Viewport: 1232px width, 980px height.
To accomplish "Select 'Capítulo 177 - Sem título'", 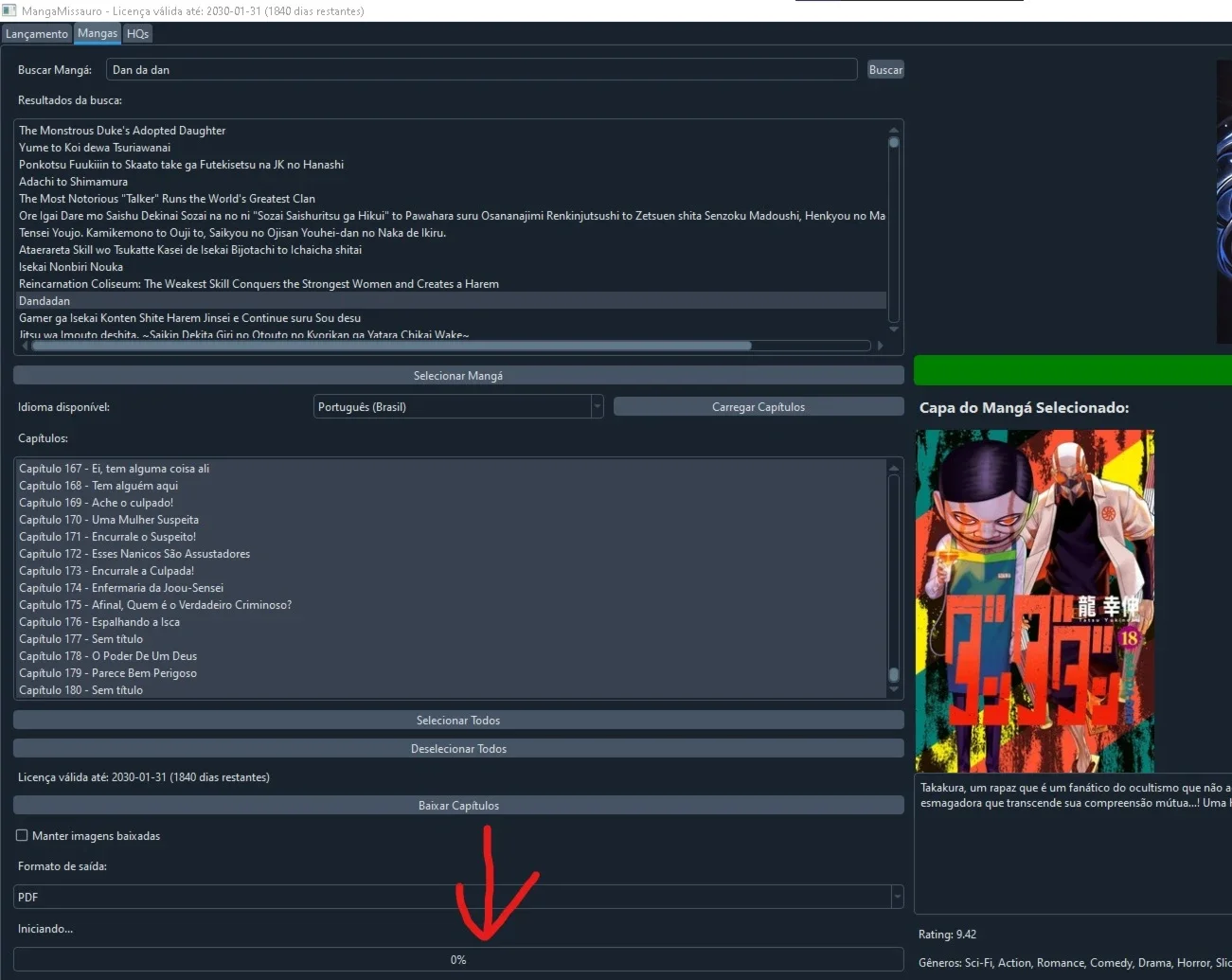I will (451, 639).
